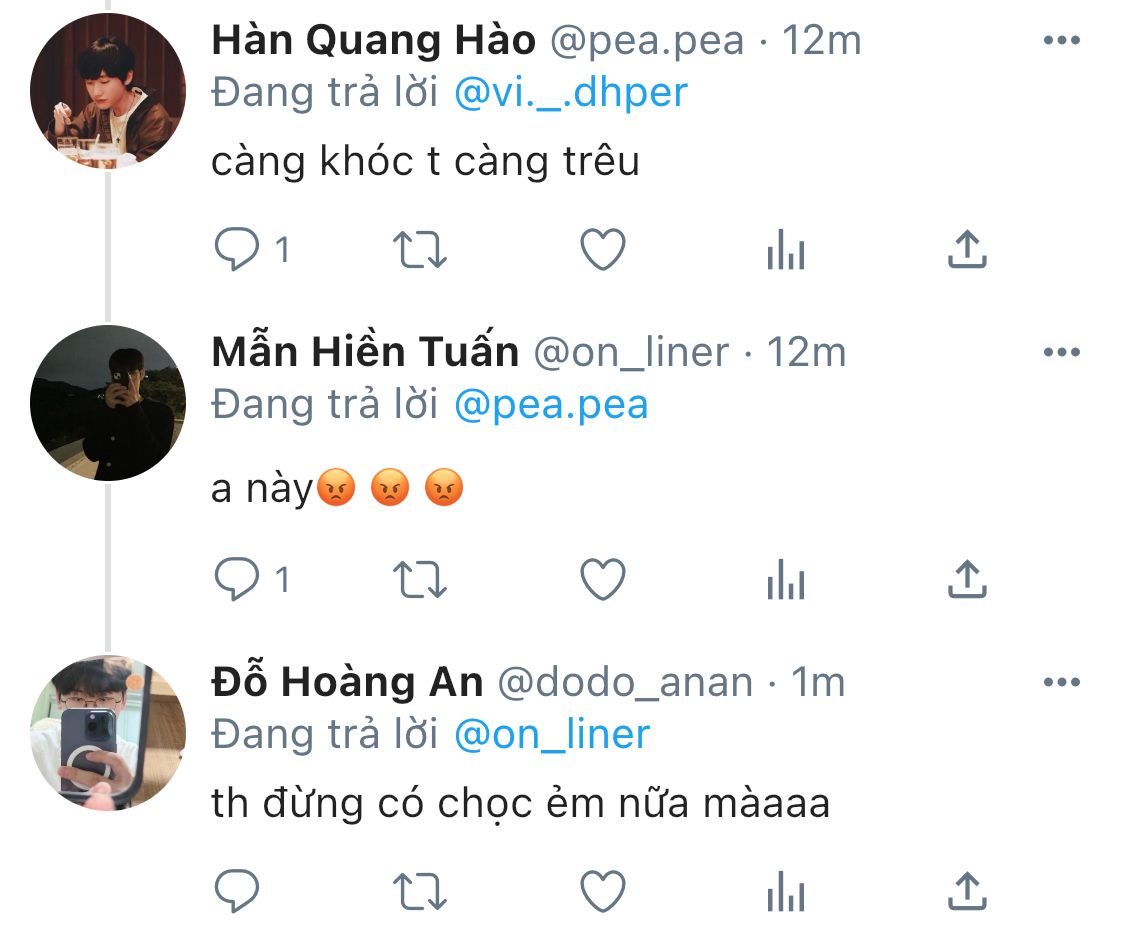The image size is (1125, 926).
Task: Reply to Hàn Quang Hào's tweet
Action: pyautogui.click(x=238, y=250)
